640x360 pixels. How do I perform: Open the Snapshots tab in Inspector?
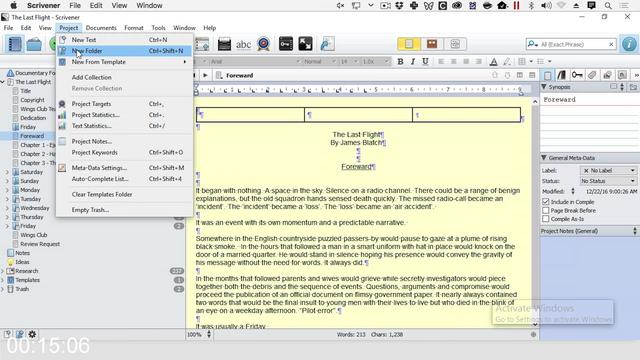pos(607,75)
